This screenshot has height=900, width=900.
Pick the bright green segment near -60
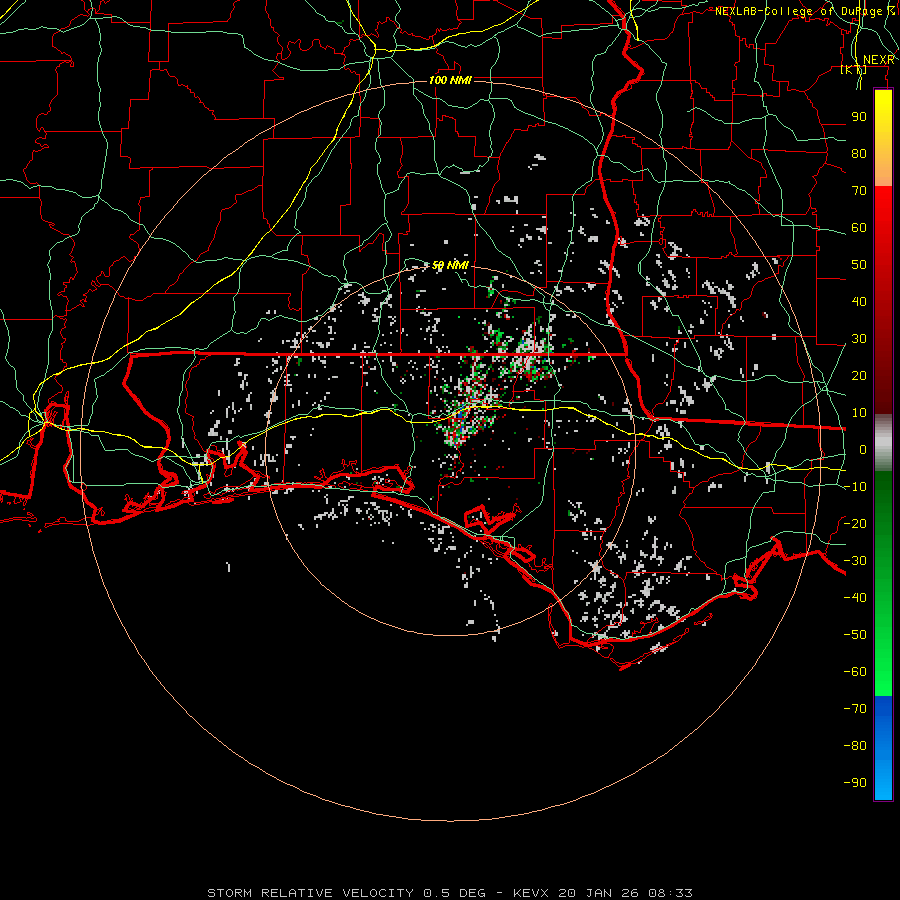883,674
